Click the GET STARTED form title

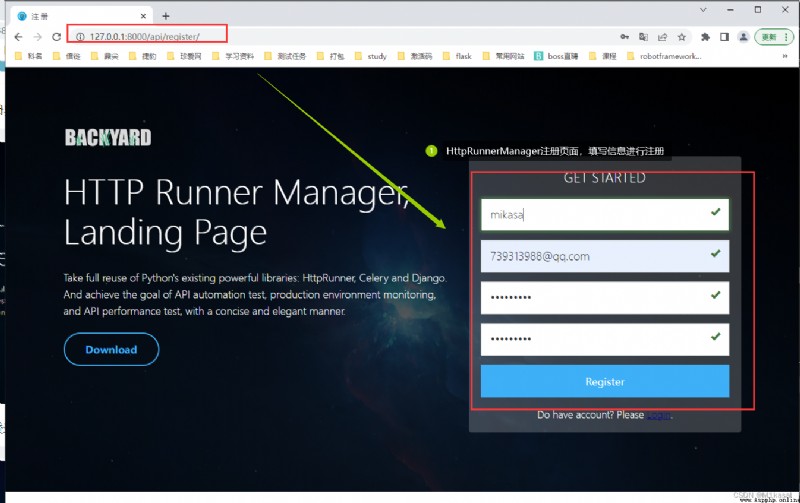tap(605, 178)
